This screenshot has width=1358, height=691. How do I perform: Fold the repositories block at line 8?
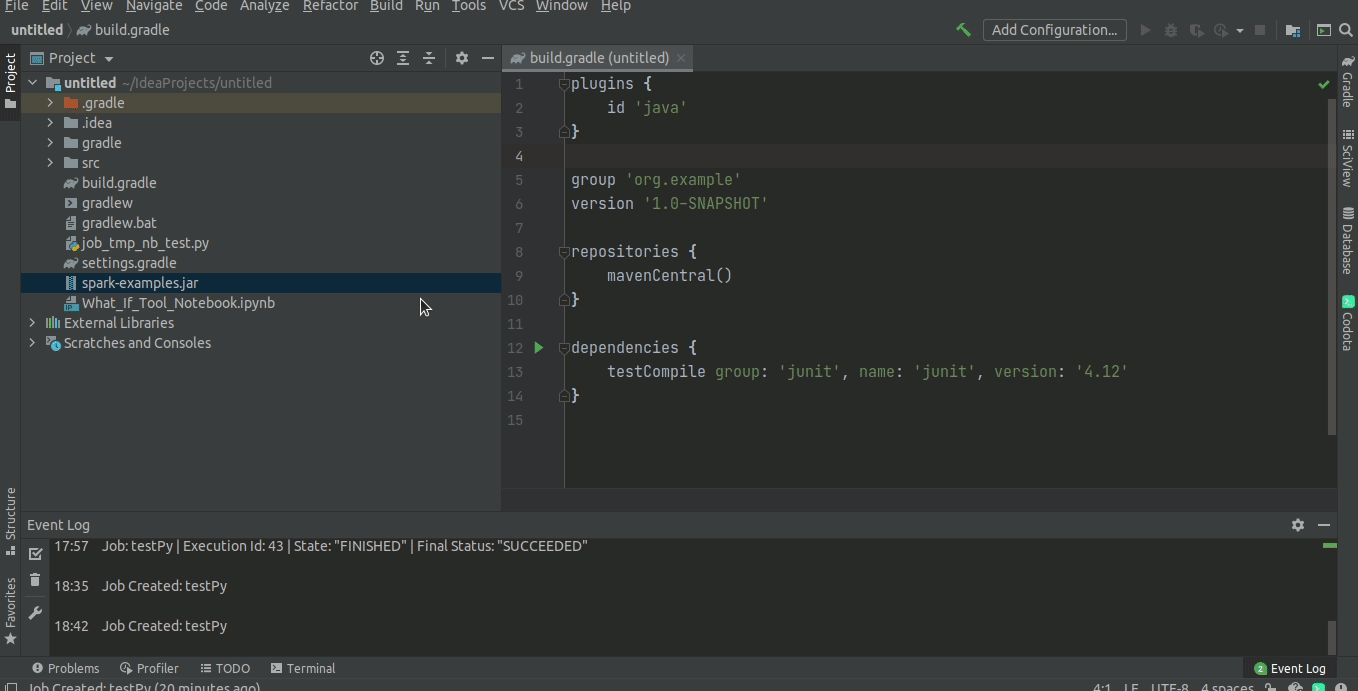564,252
